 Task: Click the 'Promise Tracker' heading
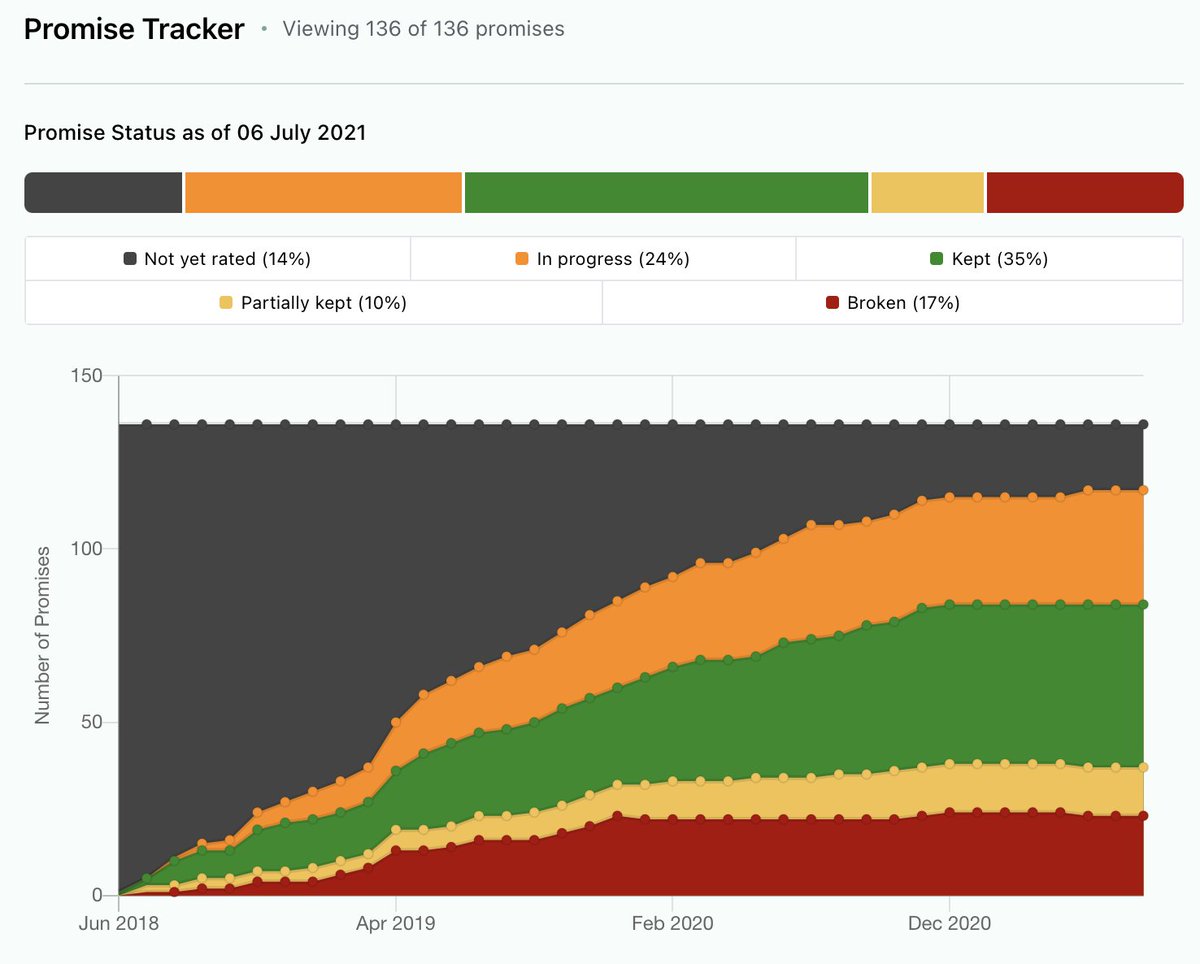point(134,29)
